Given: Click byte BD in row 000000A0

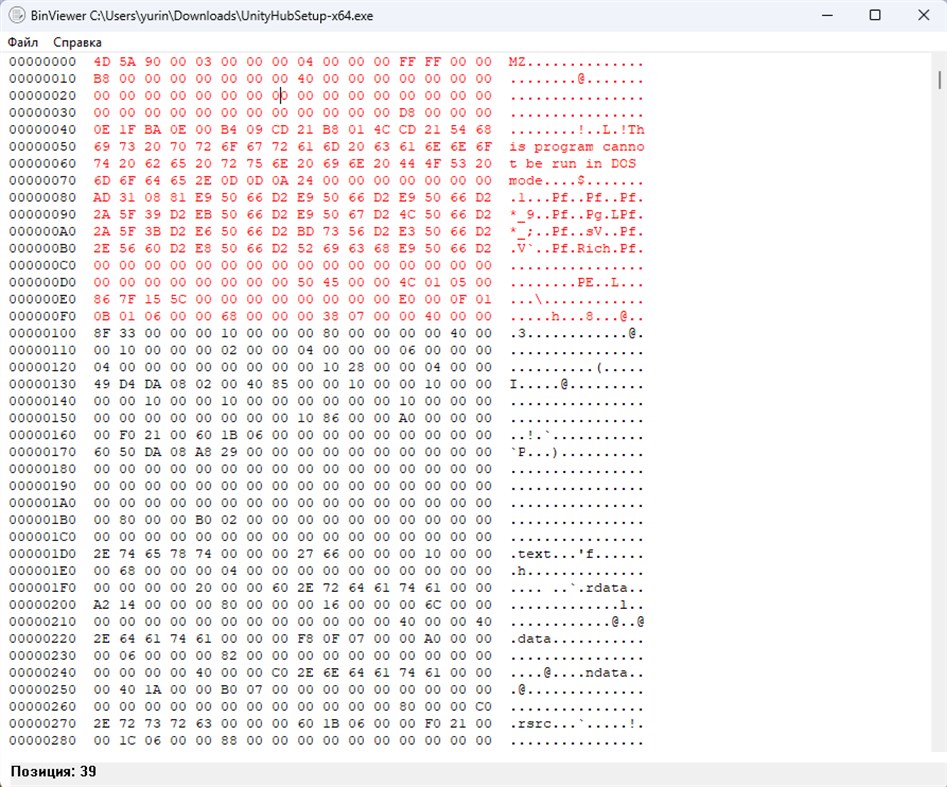Looking at the screenshot, I should [306, 231].
